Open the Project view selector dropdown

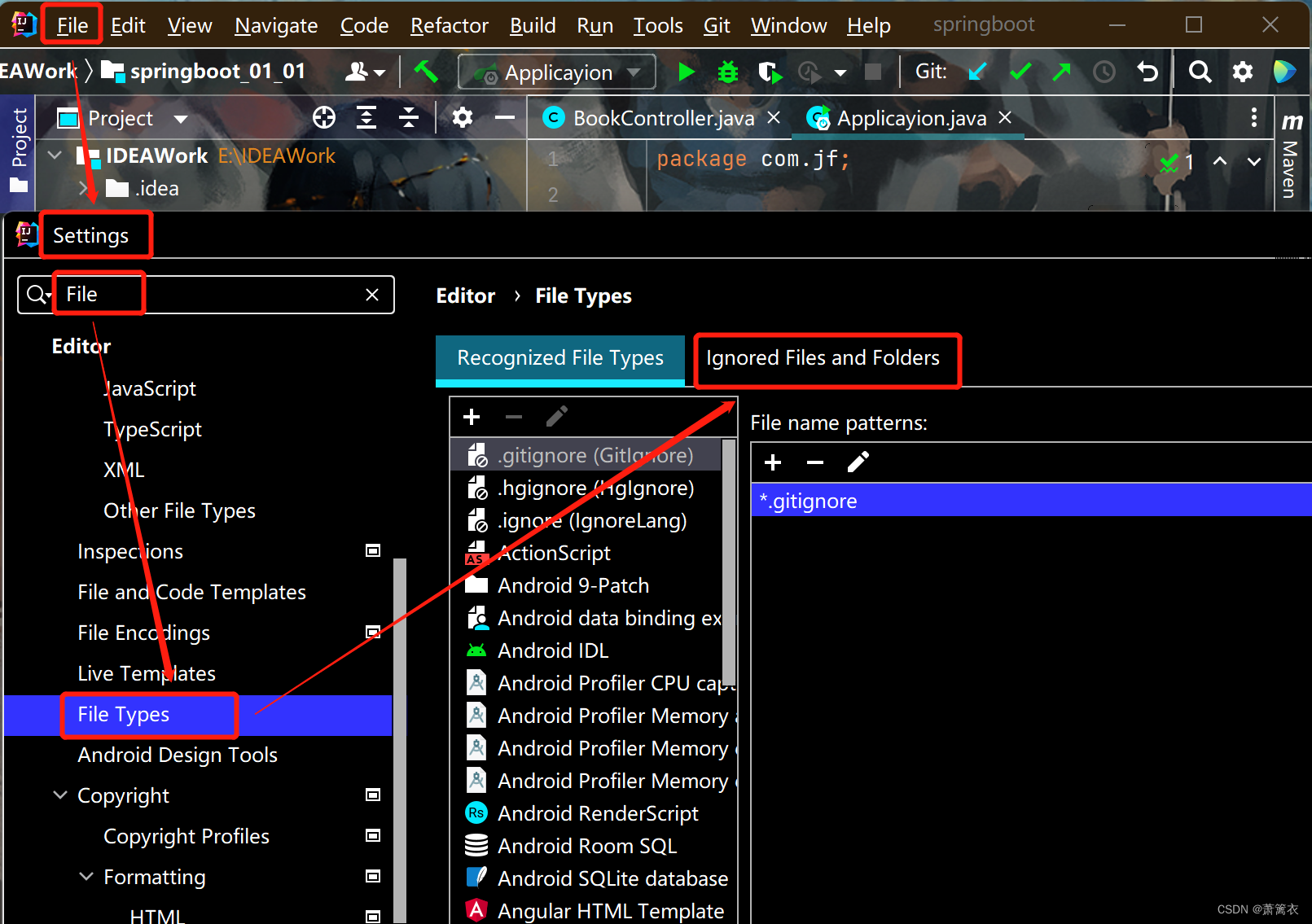click(181, 119)
